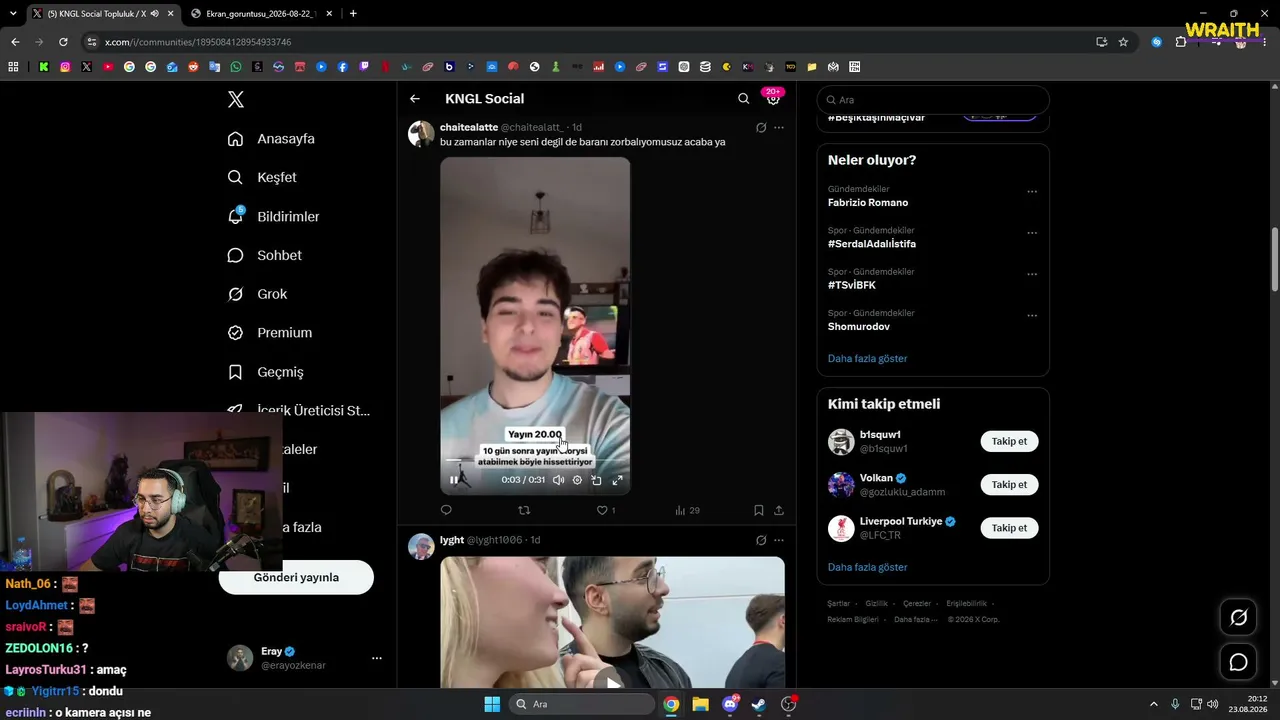View analytics showing 29 views

687,510
